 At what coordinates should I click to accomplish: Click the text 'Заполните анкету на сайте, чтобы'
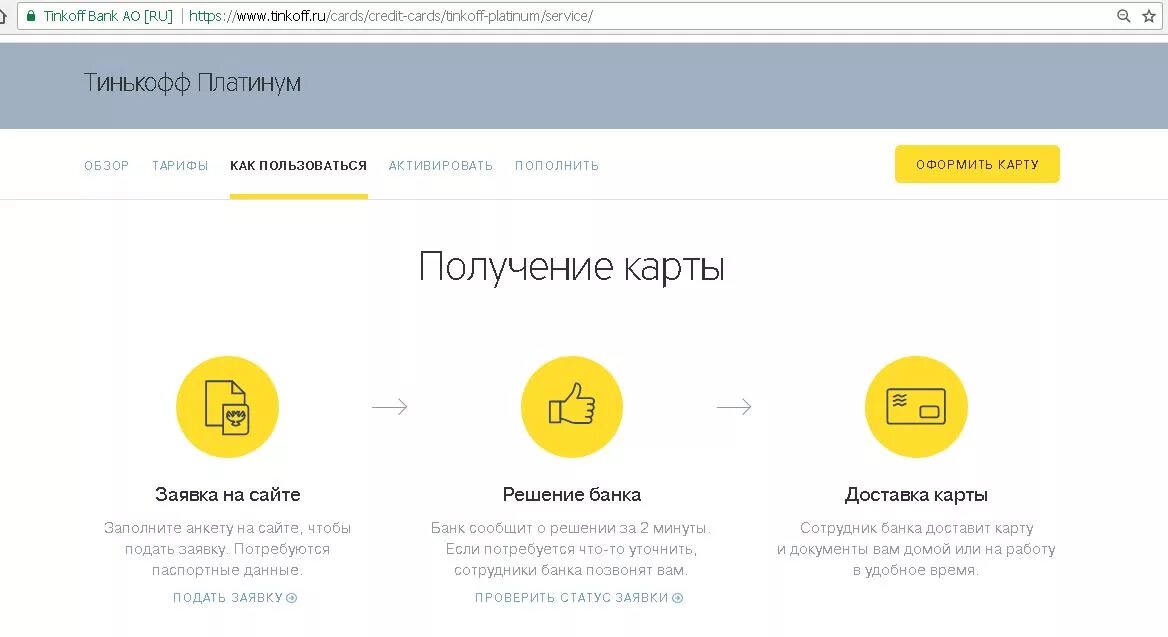(227, 528)
